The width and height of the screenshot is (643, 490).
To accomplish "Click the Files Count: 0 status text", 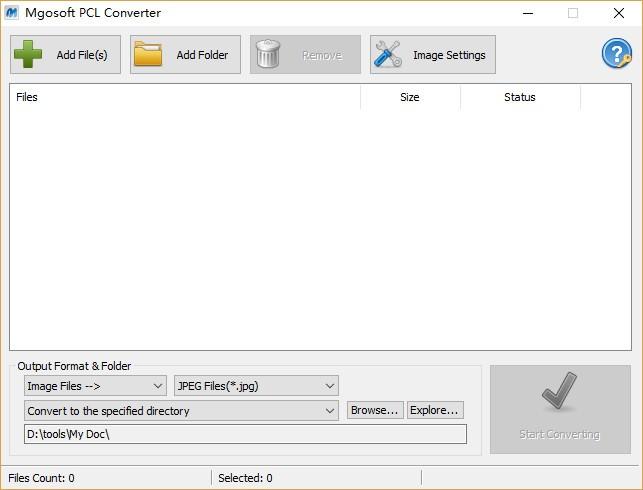I will 41,478.
